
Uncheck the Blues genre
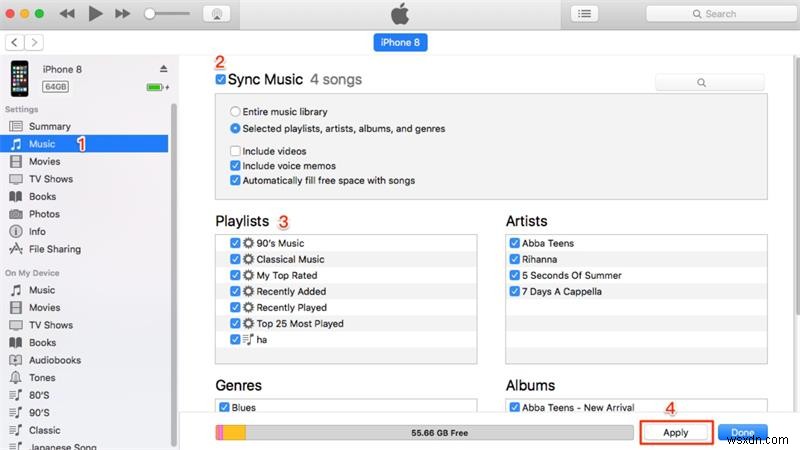pyautogui.click(x=224, y=407)
